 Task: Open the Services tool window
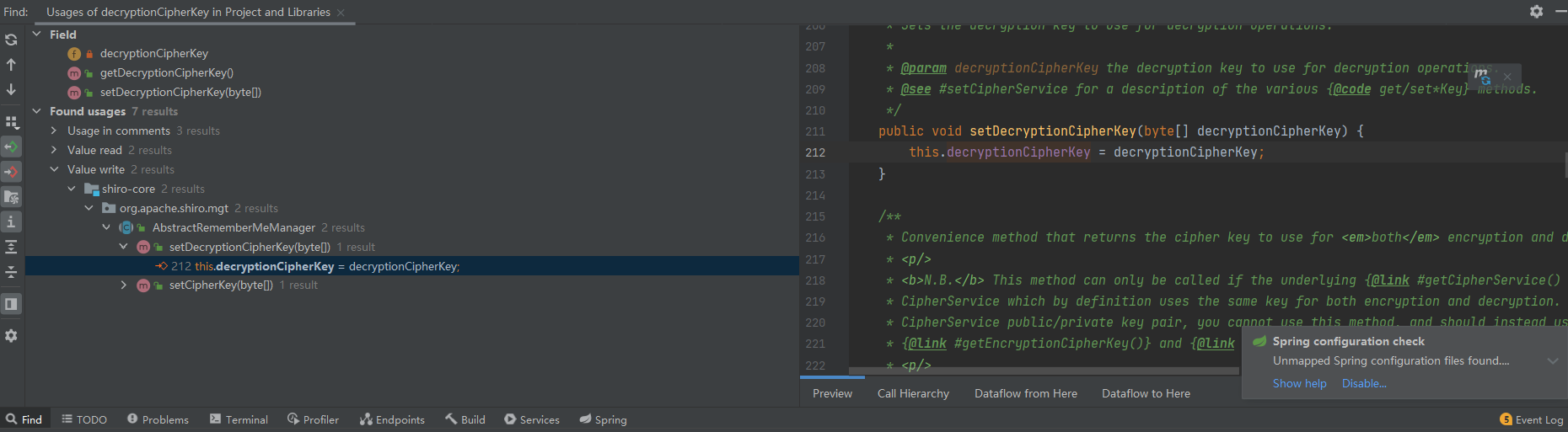pos(532,419)
